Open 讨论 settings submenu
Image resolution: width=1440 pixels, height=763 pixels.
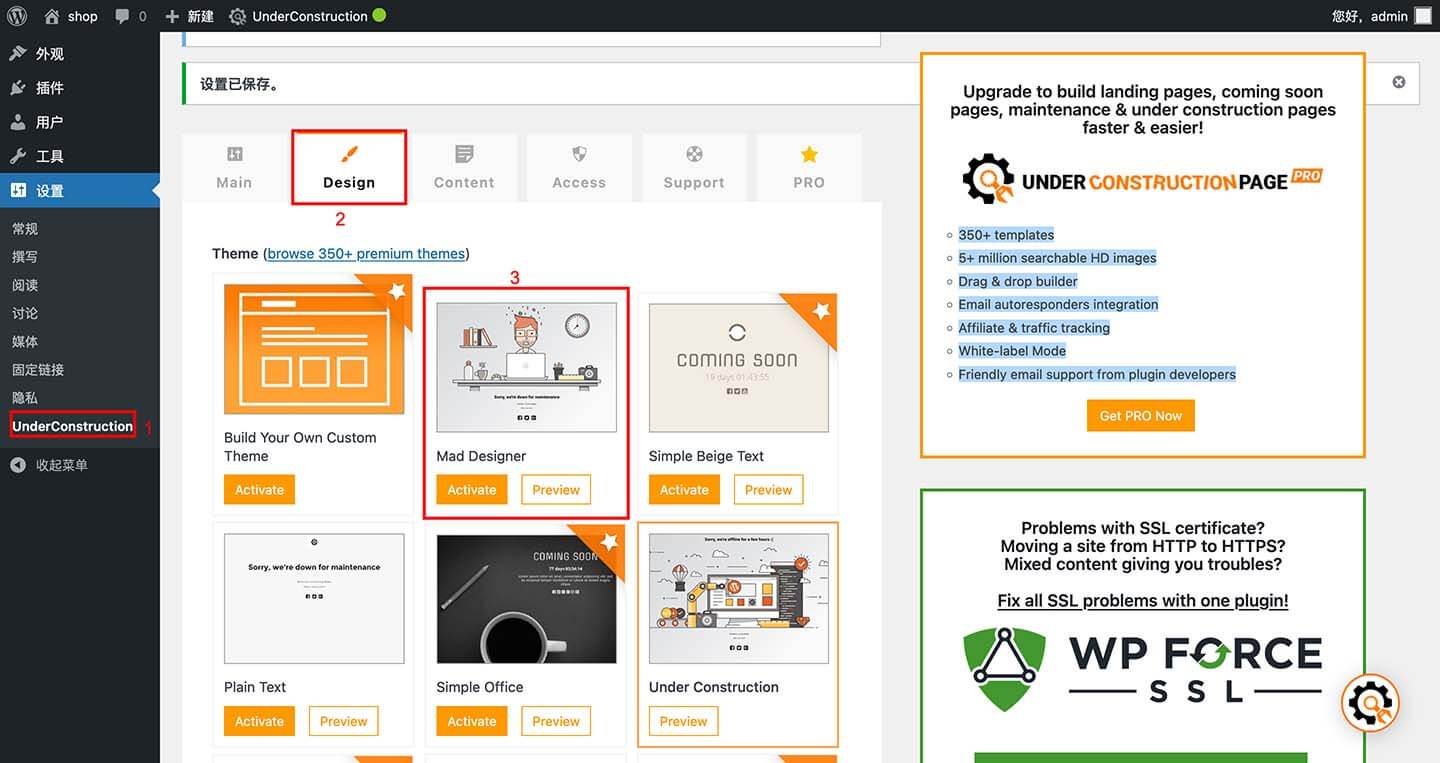pos(25,313)
